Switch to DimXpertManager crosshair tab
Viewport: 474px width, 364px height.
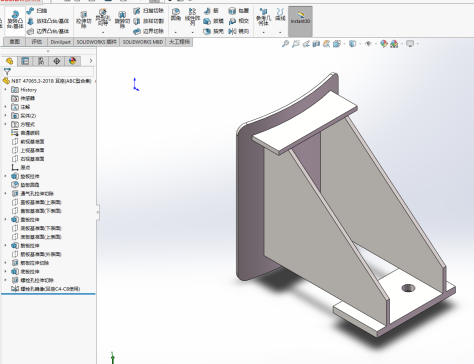pos(57,61)
